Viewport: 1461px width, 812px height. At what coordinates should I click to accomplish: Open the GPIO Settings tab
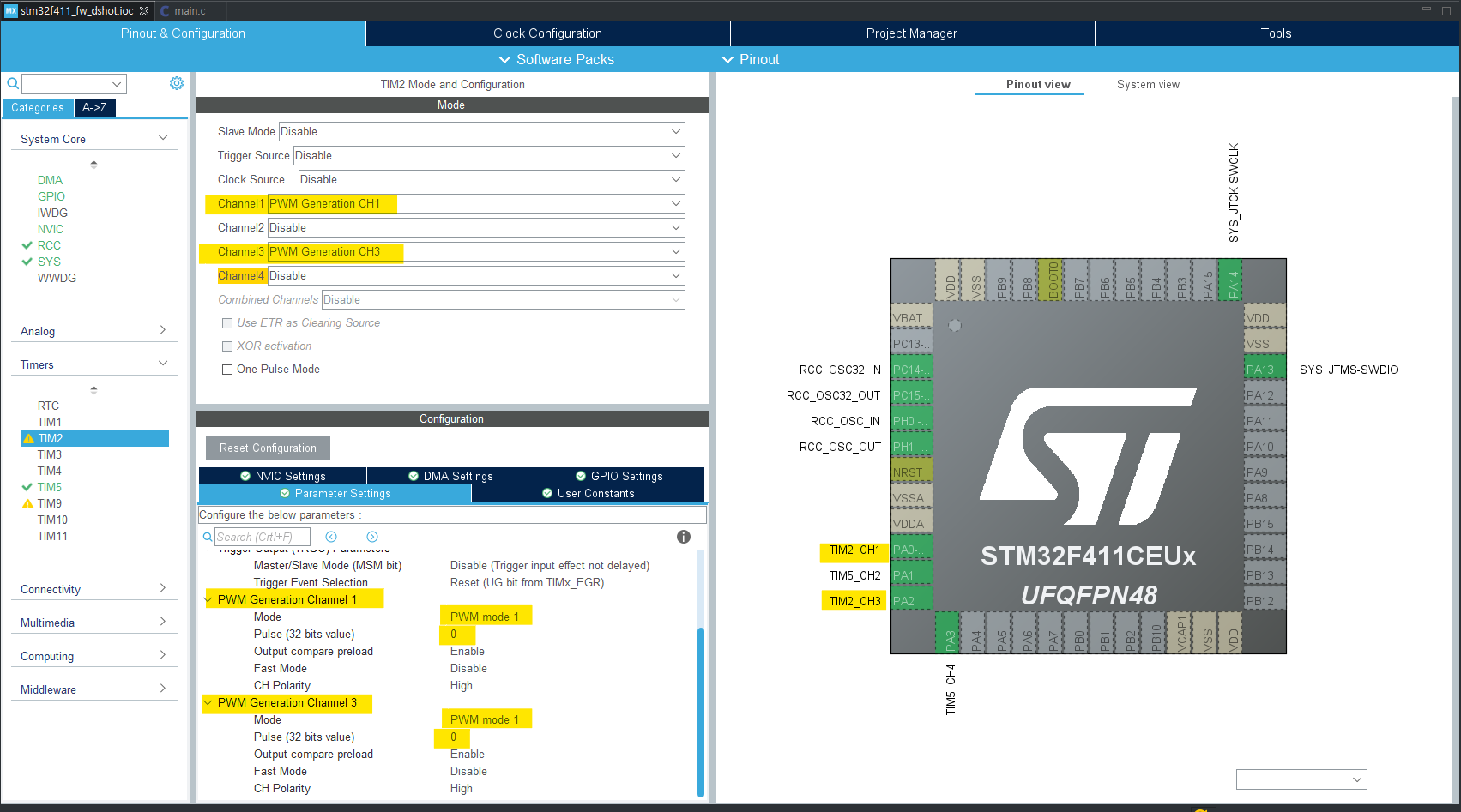619,476
